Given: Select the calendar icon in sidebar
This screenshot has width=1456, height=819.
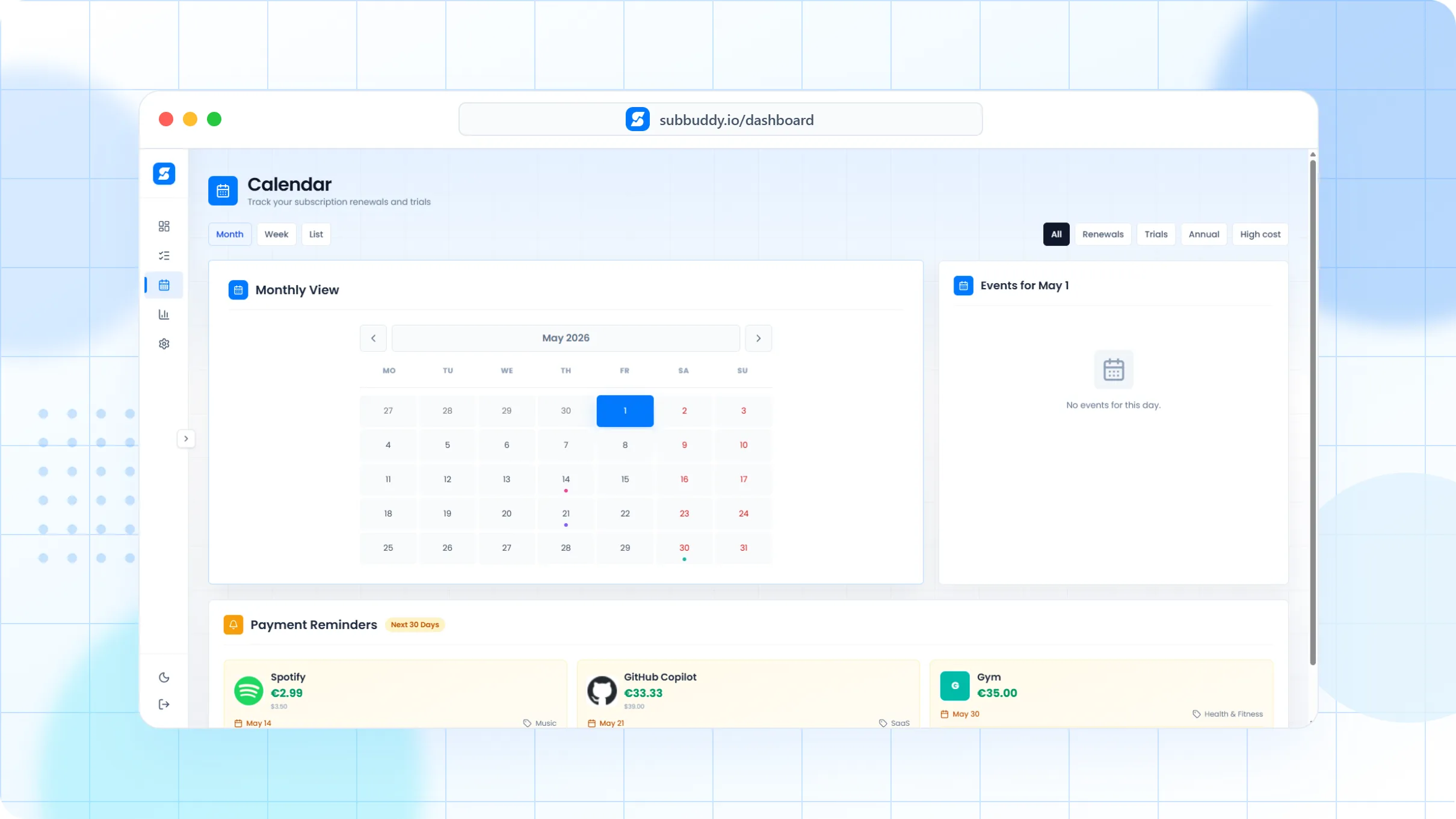Looking at the screenshot, I should coord(164,285).
